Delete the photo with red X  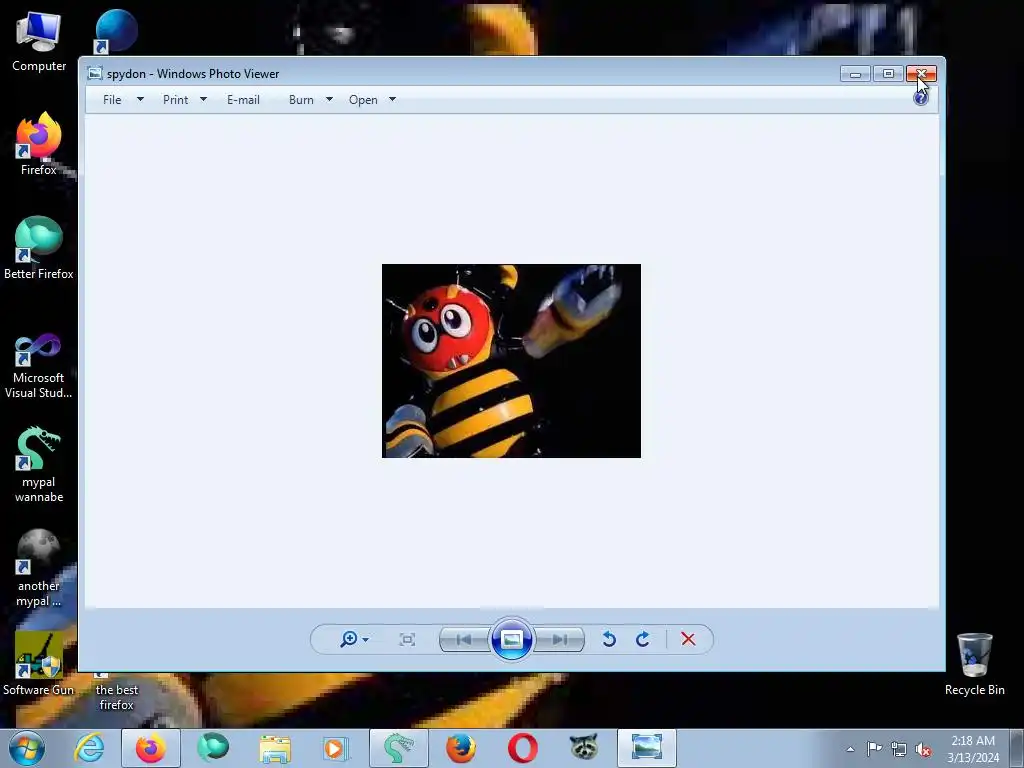[688, 639]
